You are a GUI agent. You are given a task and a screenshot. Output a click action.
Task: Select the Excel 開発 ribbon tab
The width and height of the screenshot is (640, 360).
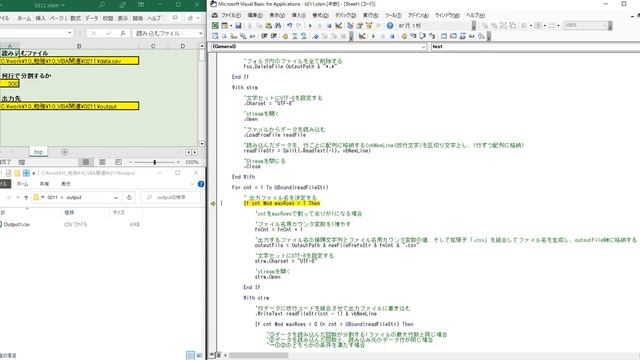[138, 18]
